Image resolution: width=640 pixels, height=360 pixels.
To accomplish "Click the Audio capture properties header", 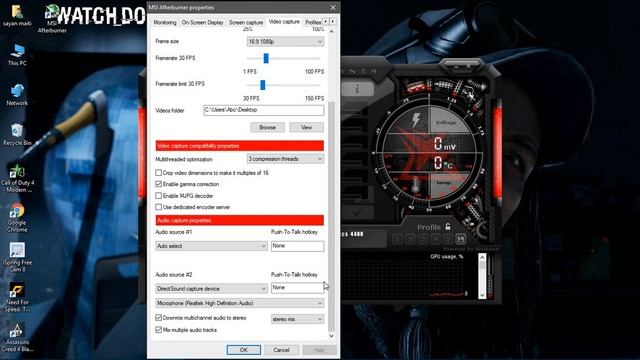I will 240,220.
